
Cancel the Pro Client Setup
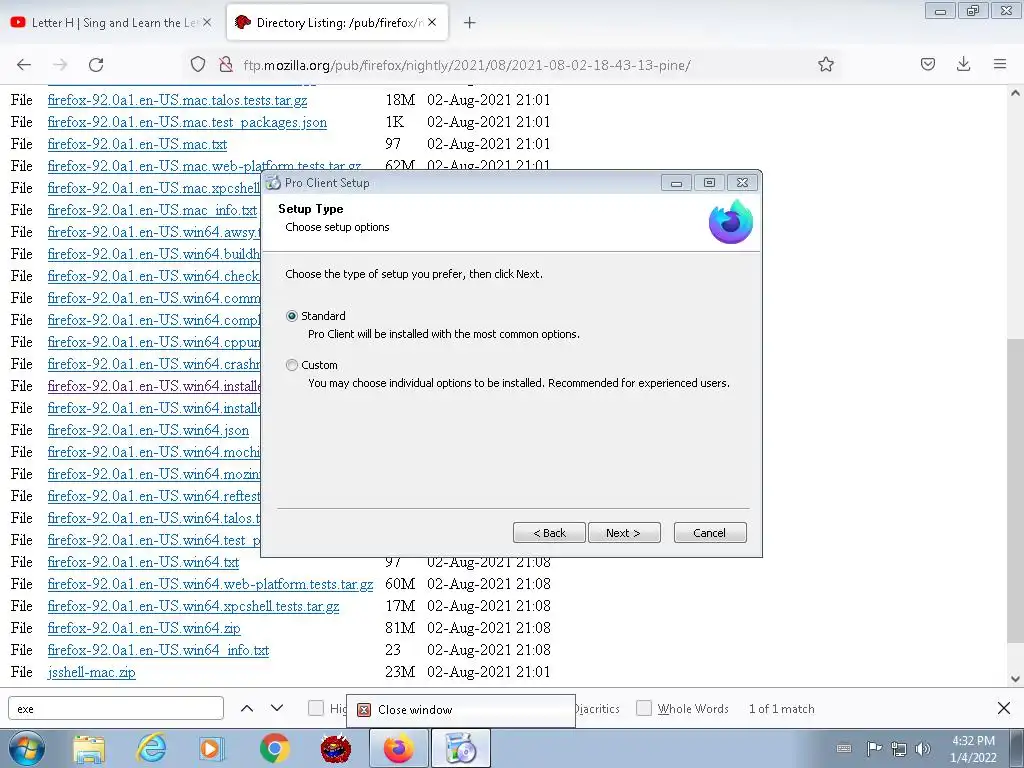pos(710,533)
